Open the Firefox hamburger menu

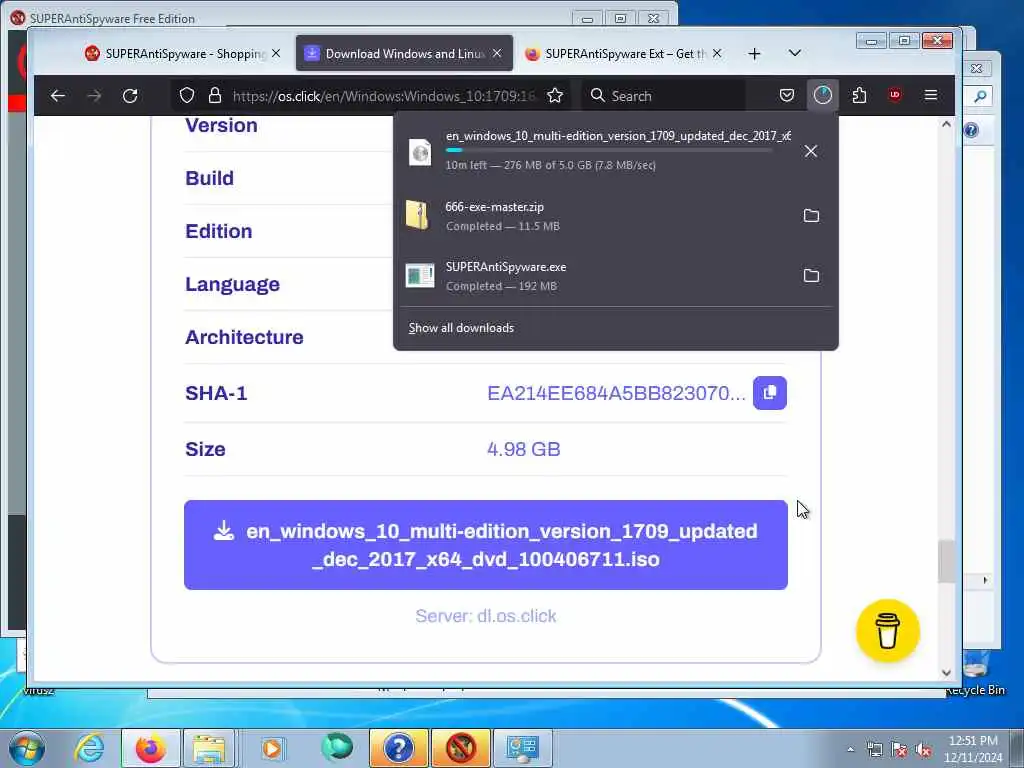[x=931, y=95]
